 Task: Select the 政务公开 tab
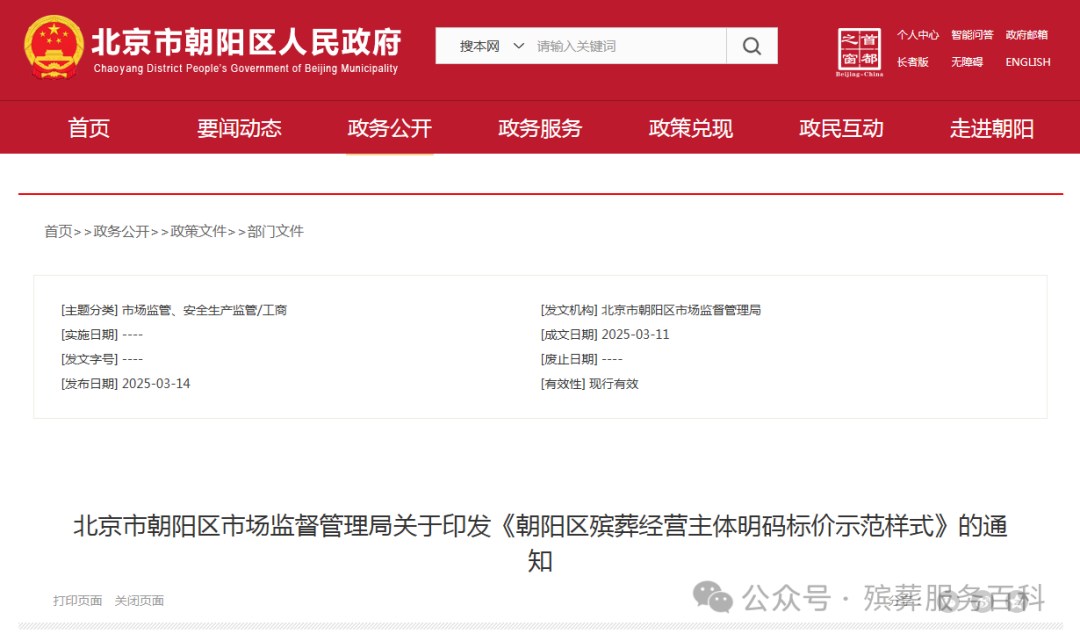(x=390, y=127)
